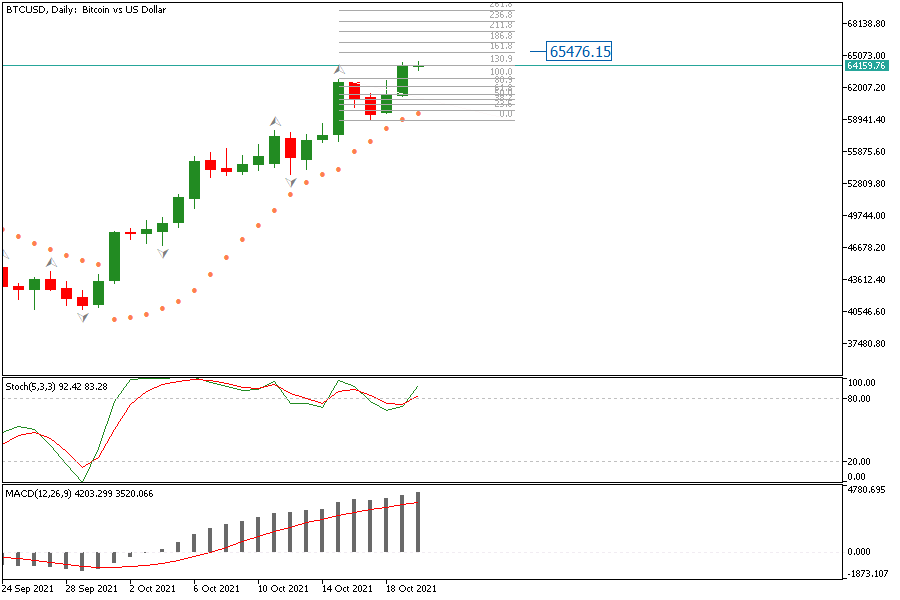Select the 100.0 Fibonacci level label

[501, 72]
